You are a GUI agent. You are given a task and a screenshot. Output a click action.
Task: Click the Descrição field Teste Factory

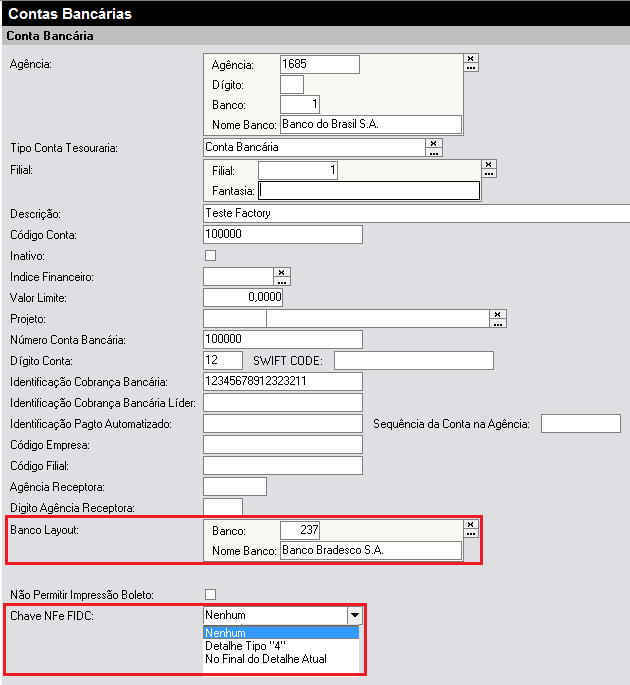[417, 213]
